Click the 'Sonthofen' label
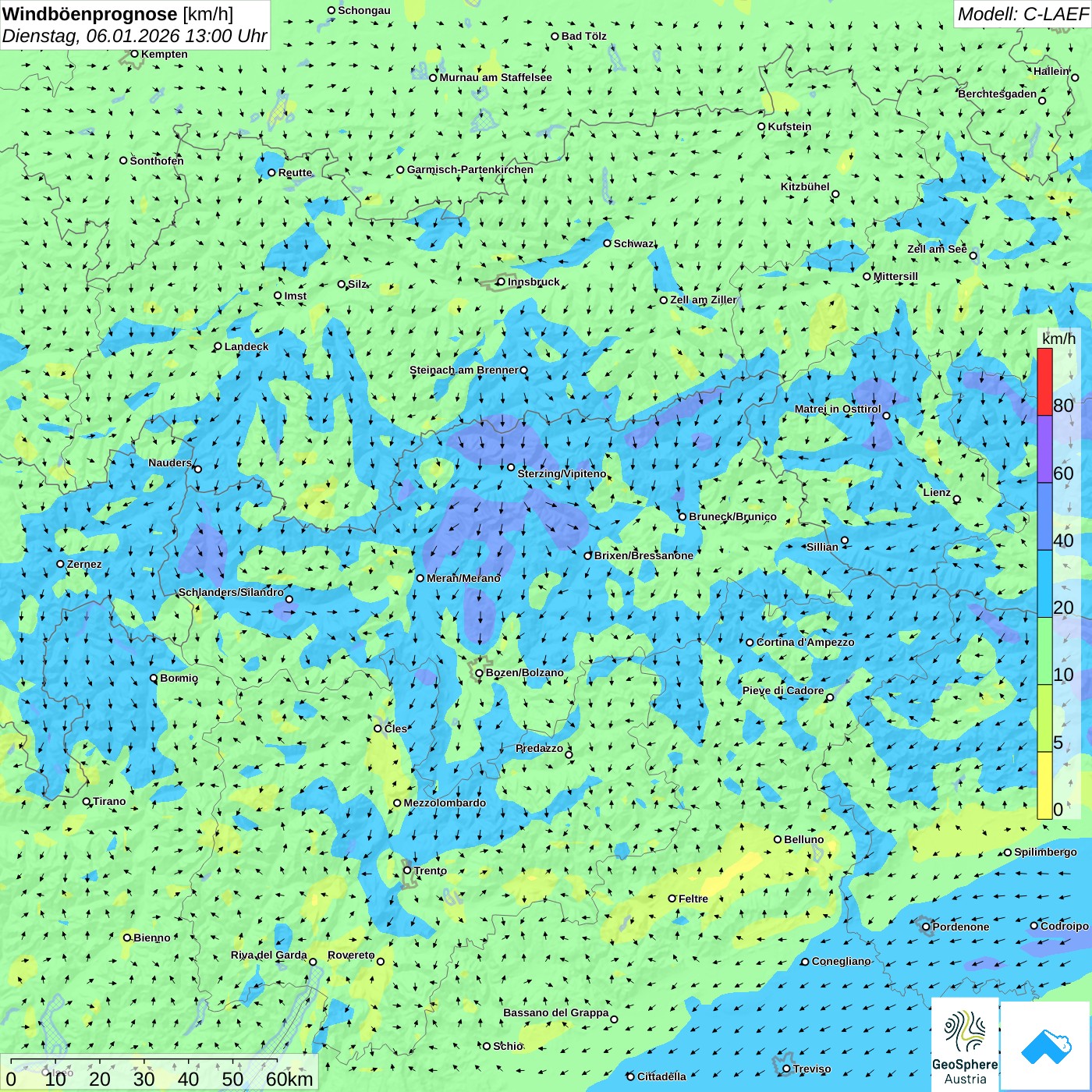 coord(157,161)
